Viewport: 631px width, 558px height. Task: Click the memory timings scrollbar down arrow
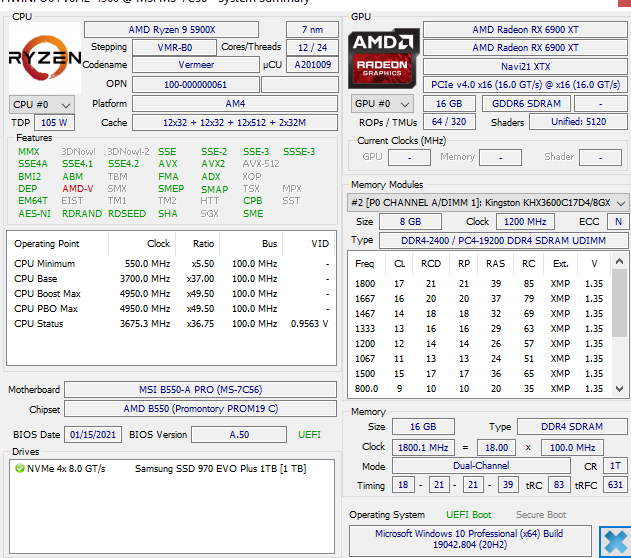coord(619,389)
